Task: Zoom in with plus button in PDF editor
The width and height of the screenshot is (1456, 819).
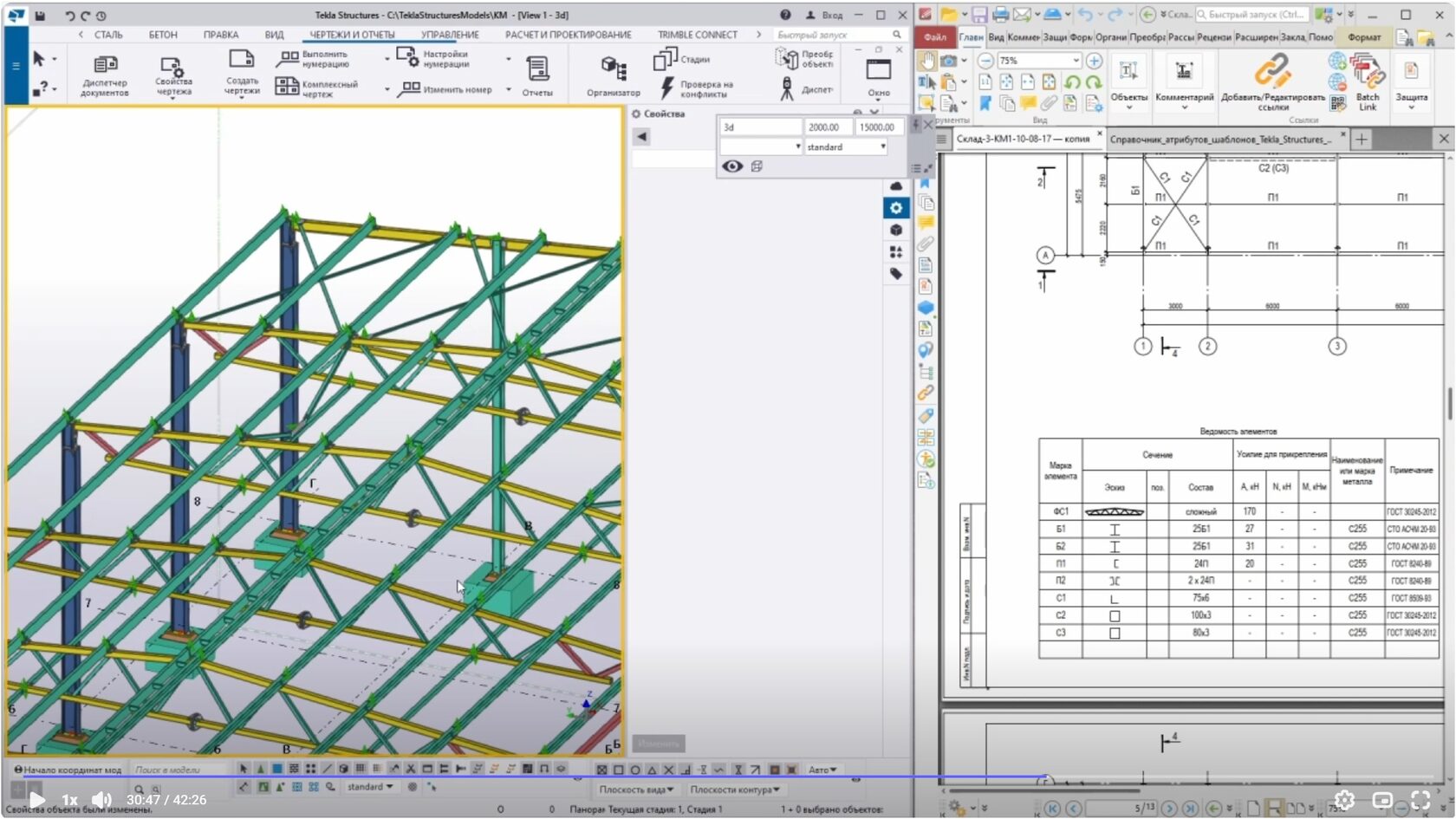Action: [1095, 61]
